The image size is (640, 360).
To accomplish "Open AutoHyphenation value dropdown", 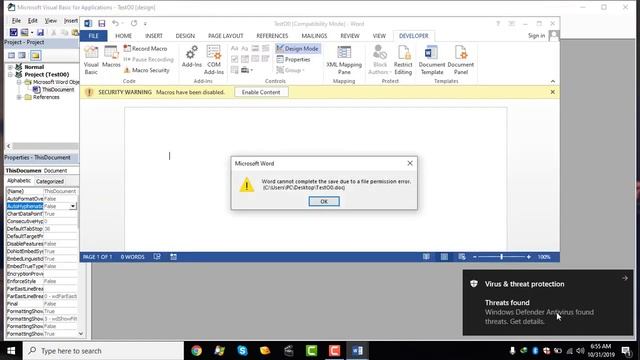I will tap(73, 206).
